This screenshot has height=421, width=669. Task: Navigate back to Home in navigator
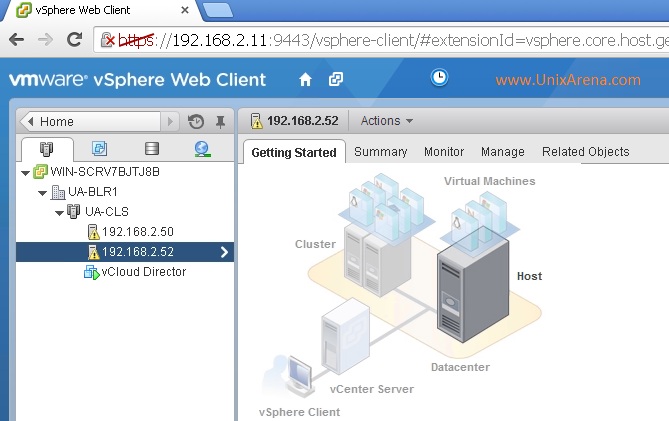pyautogui.click(x=90, y=122)
